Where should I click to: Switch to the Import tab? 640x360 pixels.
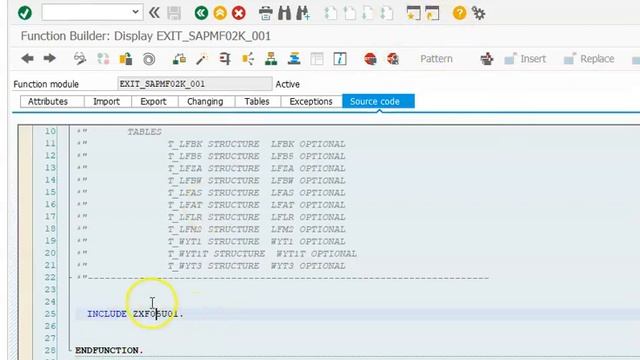(x=106, y=101)
